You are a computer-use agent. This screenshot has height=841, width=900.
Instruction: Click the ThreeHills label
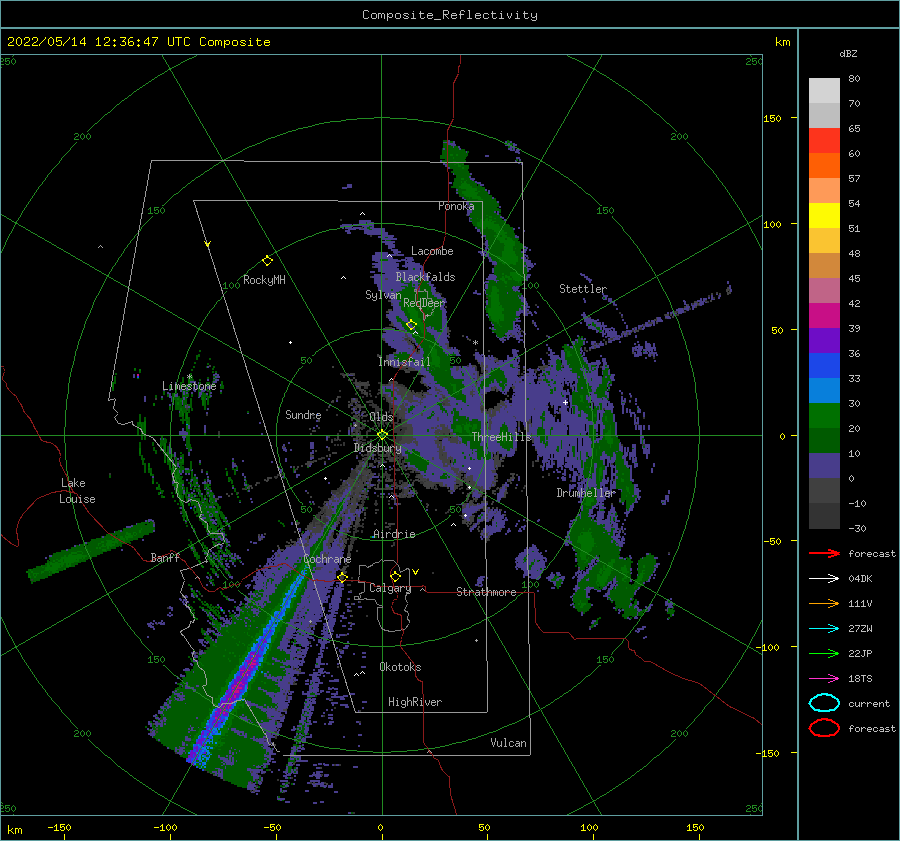point(502,437)
